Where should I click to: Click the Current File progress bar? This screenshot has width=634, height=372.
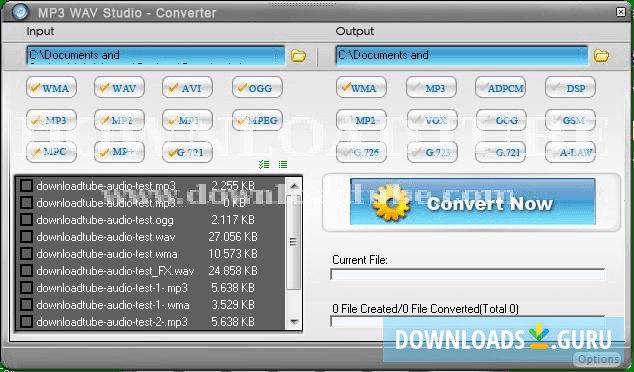pos(467,274)
